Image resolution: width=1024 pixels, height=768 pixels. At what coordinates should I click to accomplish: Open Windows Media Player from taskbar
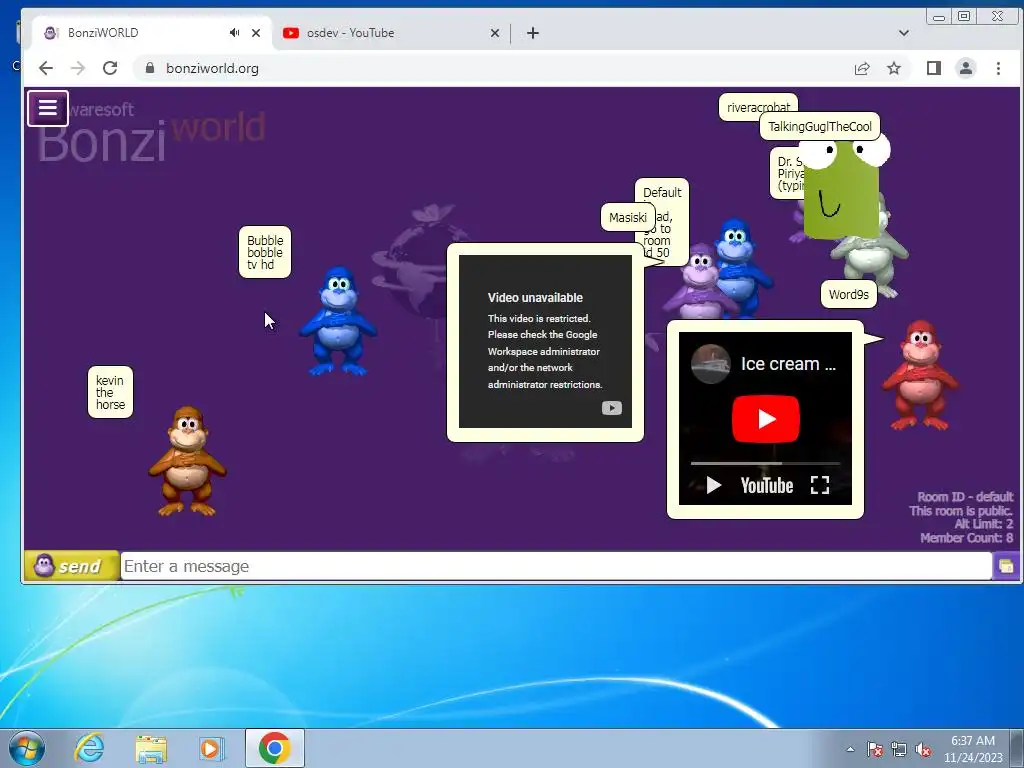pyautogui.click(x=211, y=748)
